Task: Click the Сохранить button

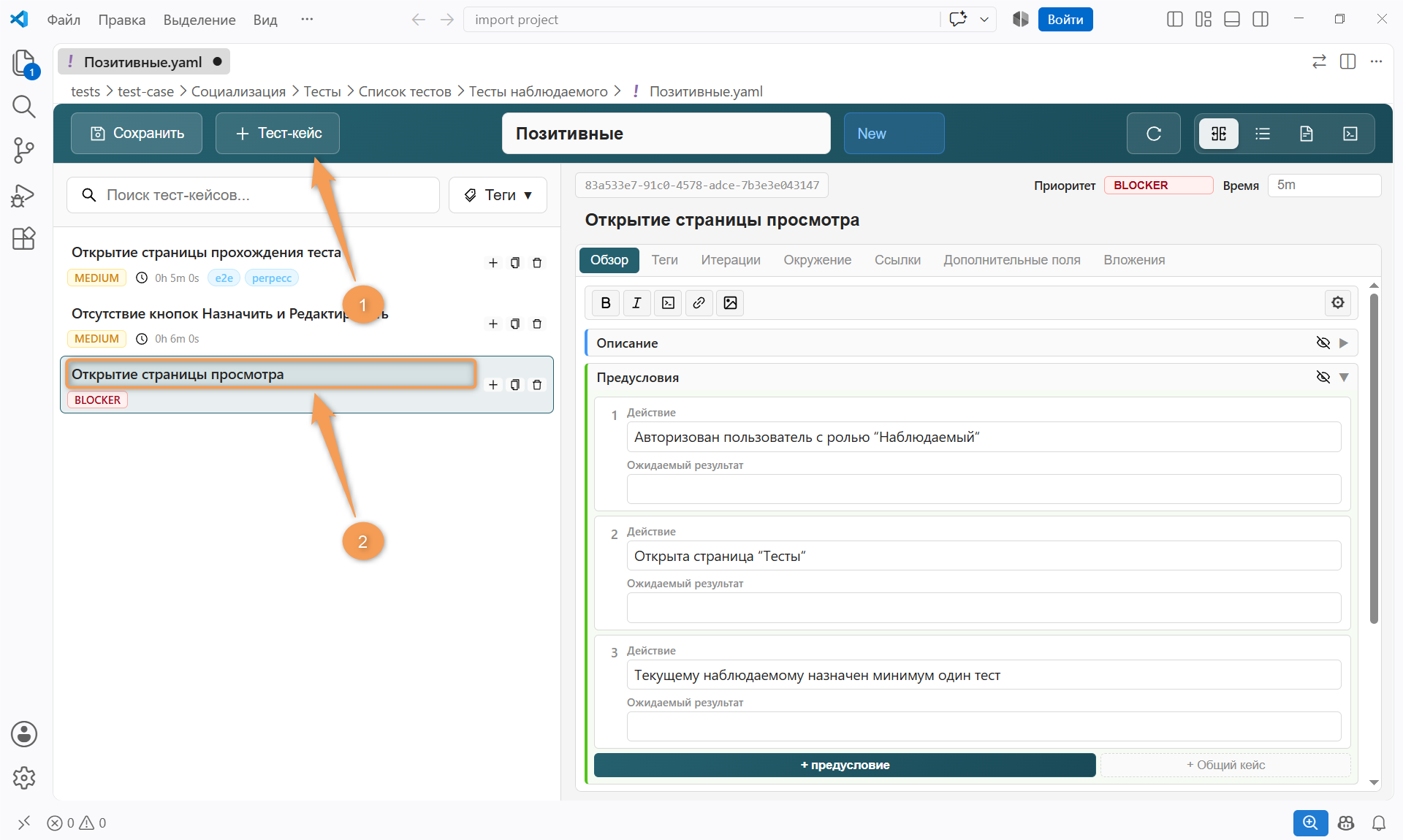Action: click(x=137, y=134)
